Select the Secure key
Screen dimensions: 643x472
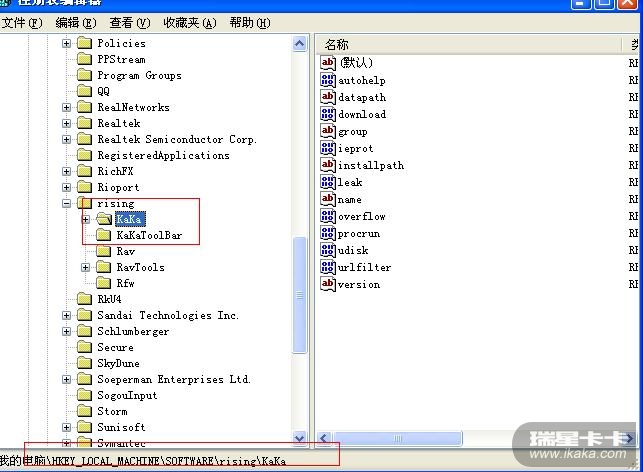coord(115,347)
